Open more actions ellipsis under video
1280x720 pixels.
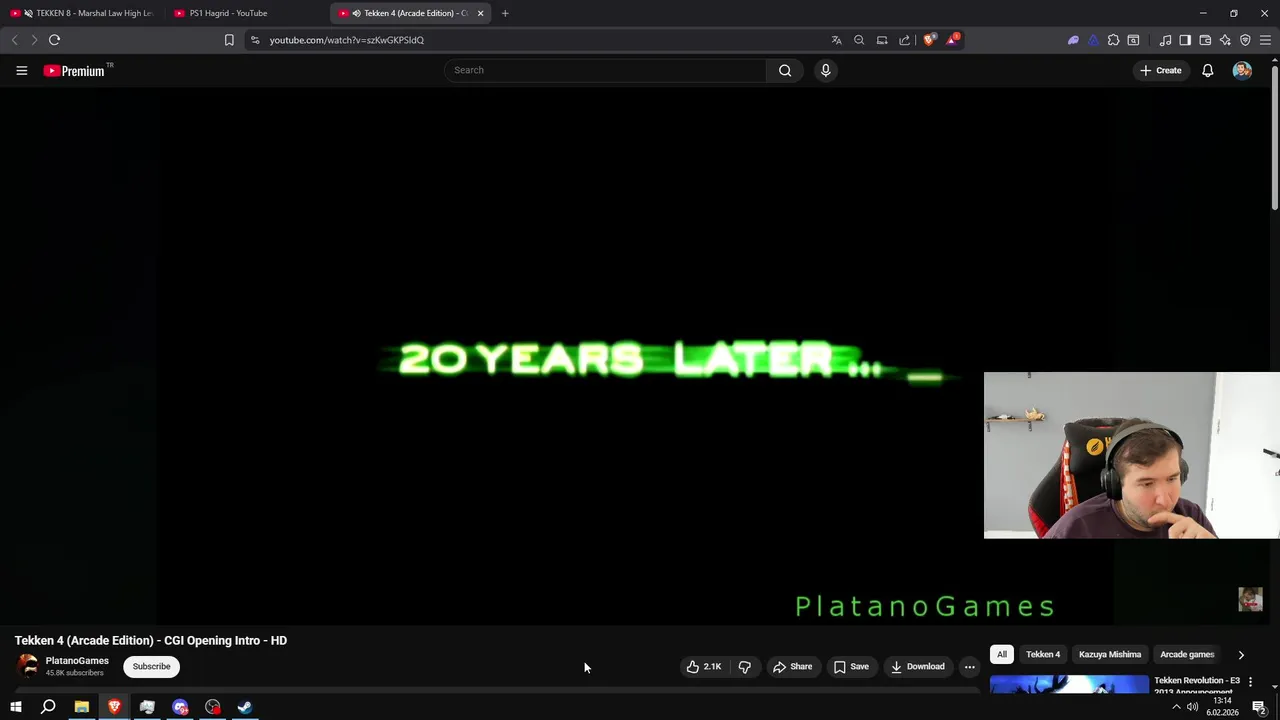[x=969, y=666]
